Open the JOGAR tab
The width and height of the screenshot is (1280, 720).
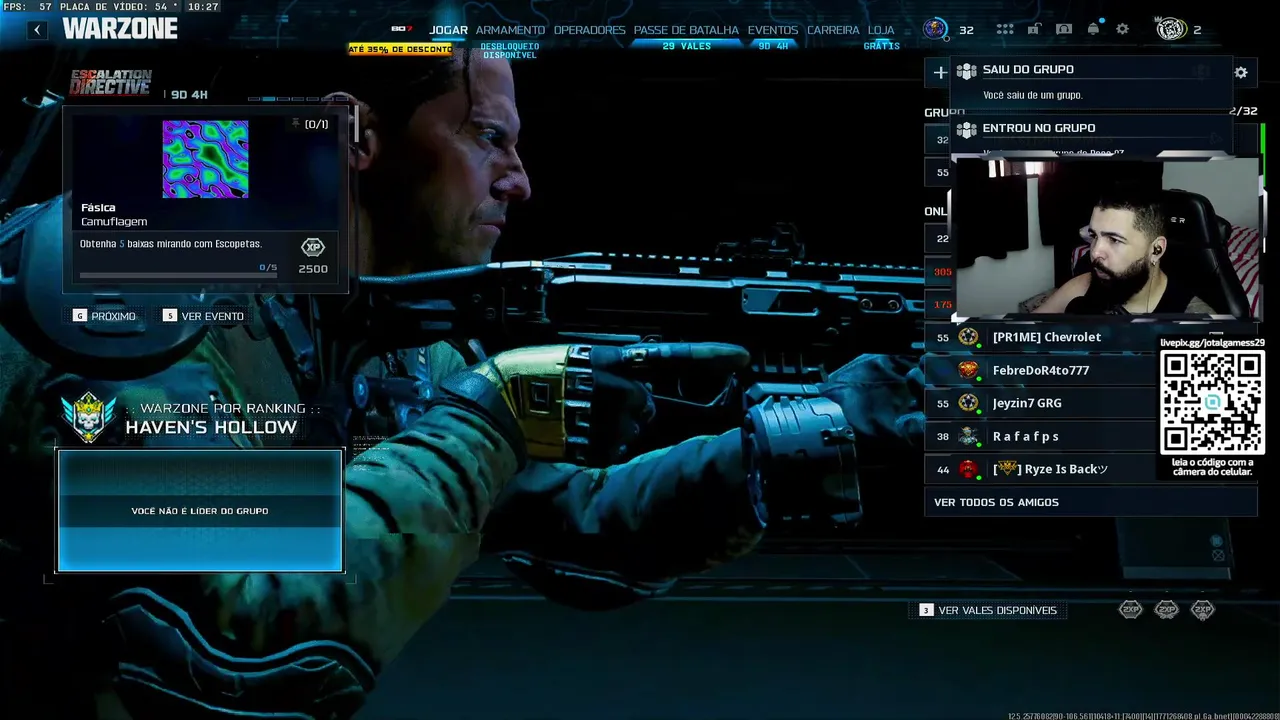pos(448,30)
